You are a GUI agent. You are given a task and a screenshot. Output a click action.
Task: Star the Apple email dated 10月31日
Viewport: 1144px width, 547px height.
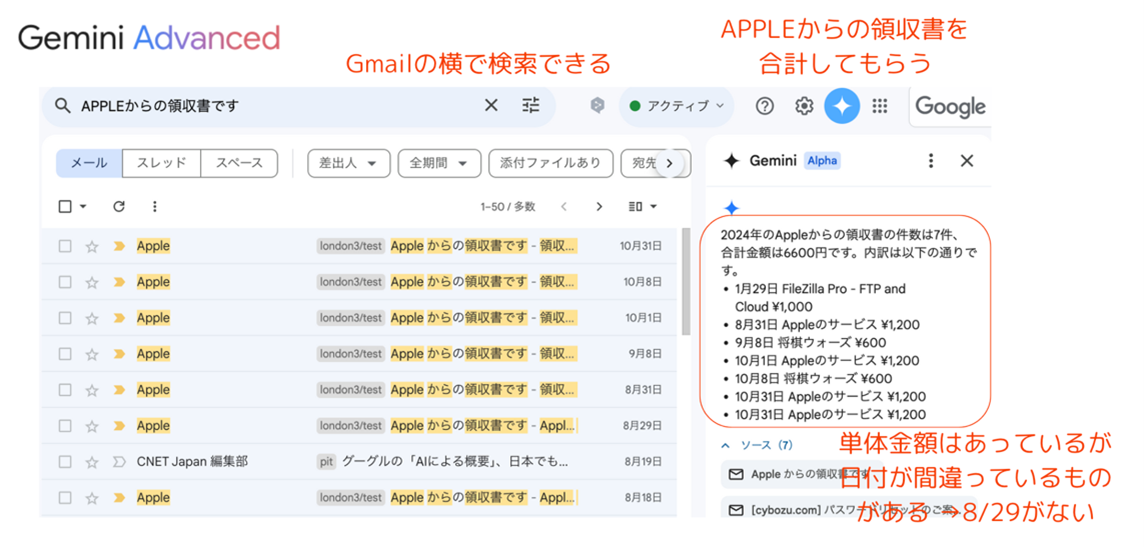pyautogui.click(x=92, y=246)
